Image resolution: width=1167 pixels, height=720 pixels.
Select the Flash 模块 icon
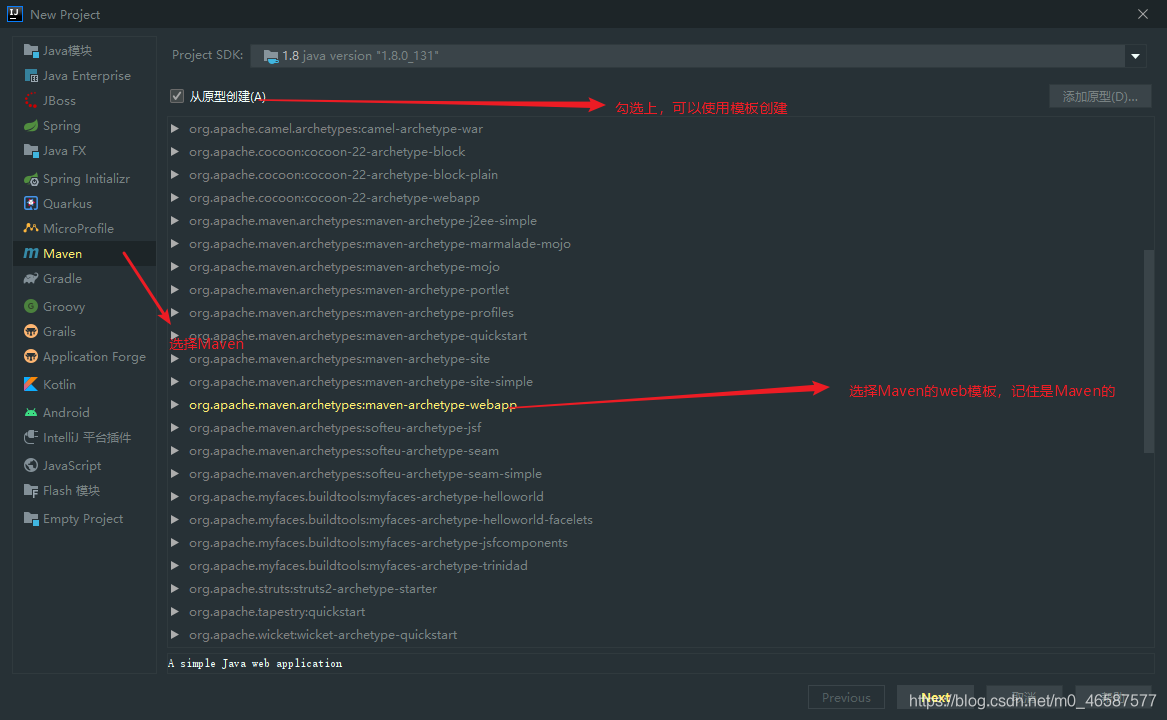click(31, 491)
